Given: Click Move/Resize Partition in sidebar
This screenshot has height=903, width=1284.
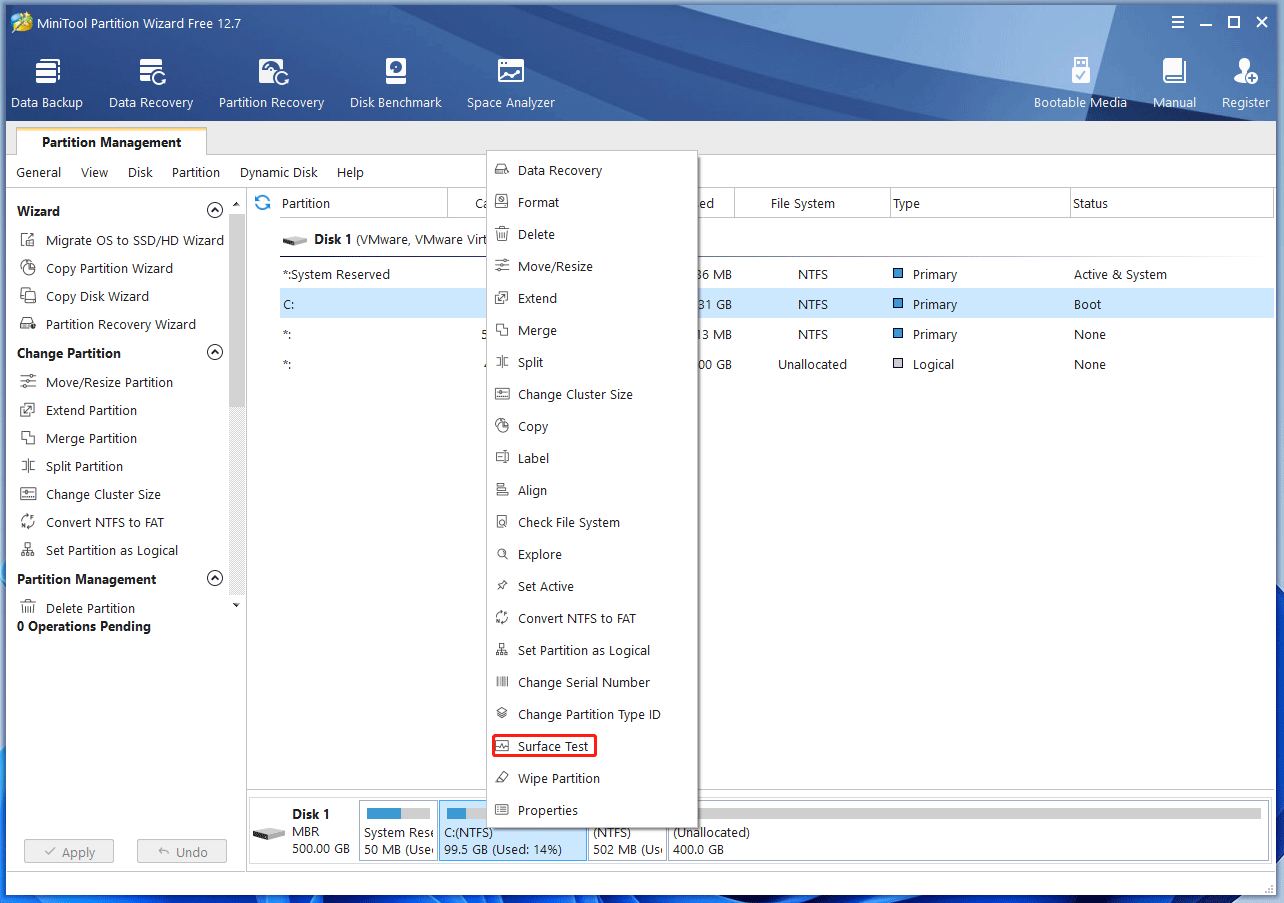Looking at the screenshot, I should [97, 382].
